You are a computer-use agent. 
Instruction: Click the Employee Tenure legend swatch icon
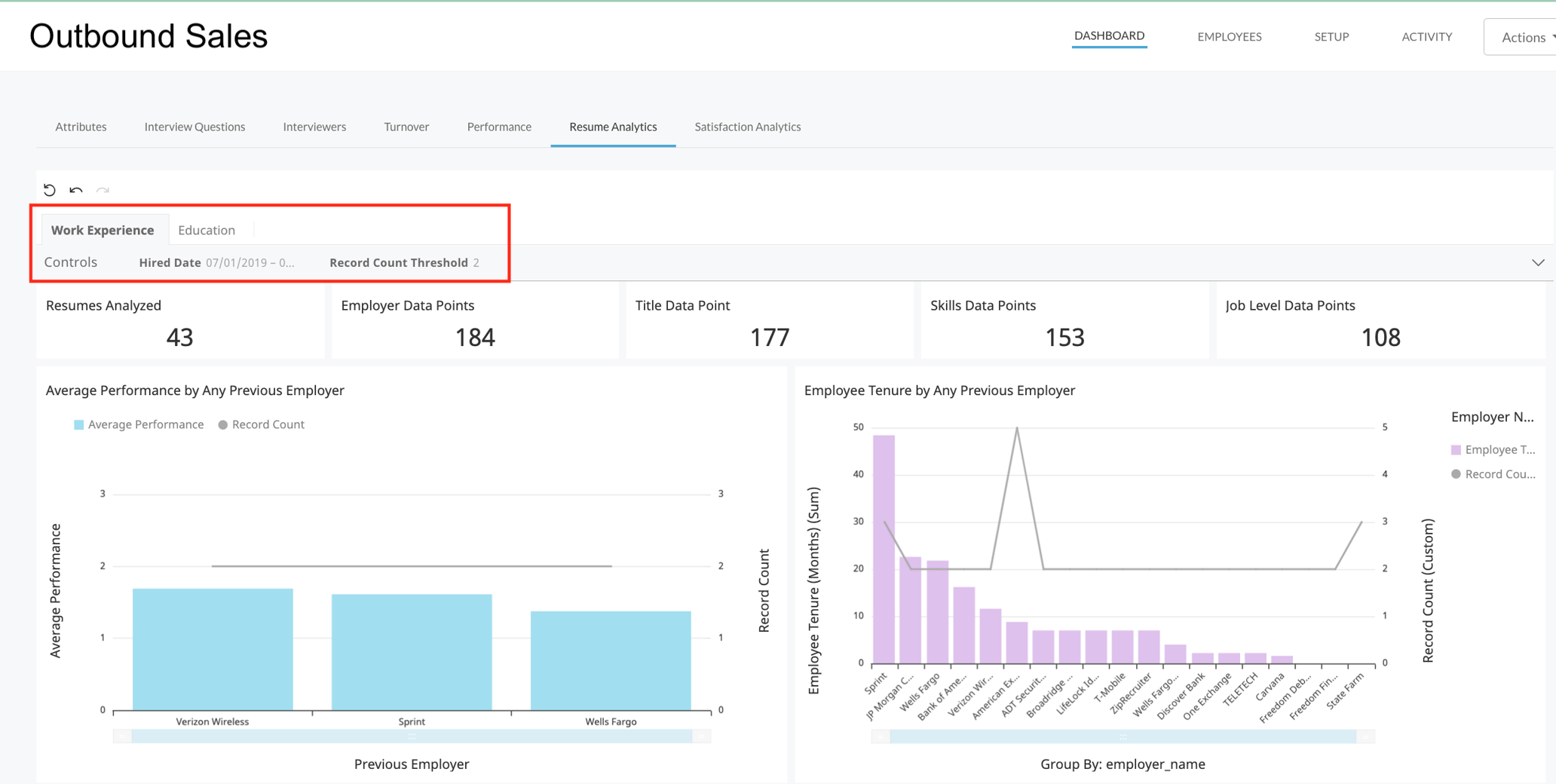[1456, 449]
